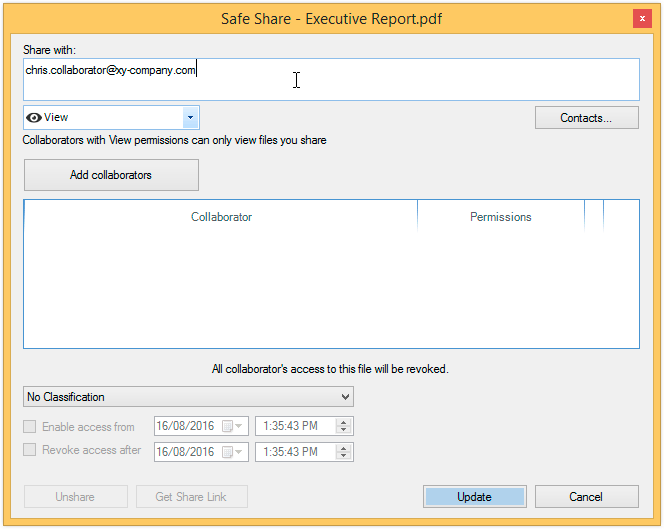Open the Contacts... dialog
The height and width of the screenshot is (529, 664).
pyautogui.click(x=587, y=118)
